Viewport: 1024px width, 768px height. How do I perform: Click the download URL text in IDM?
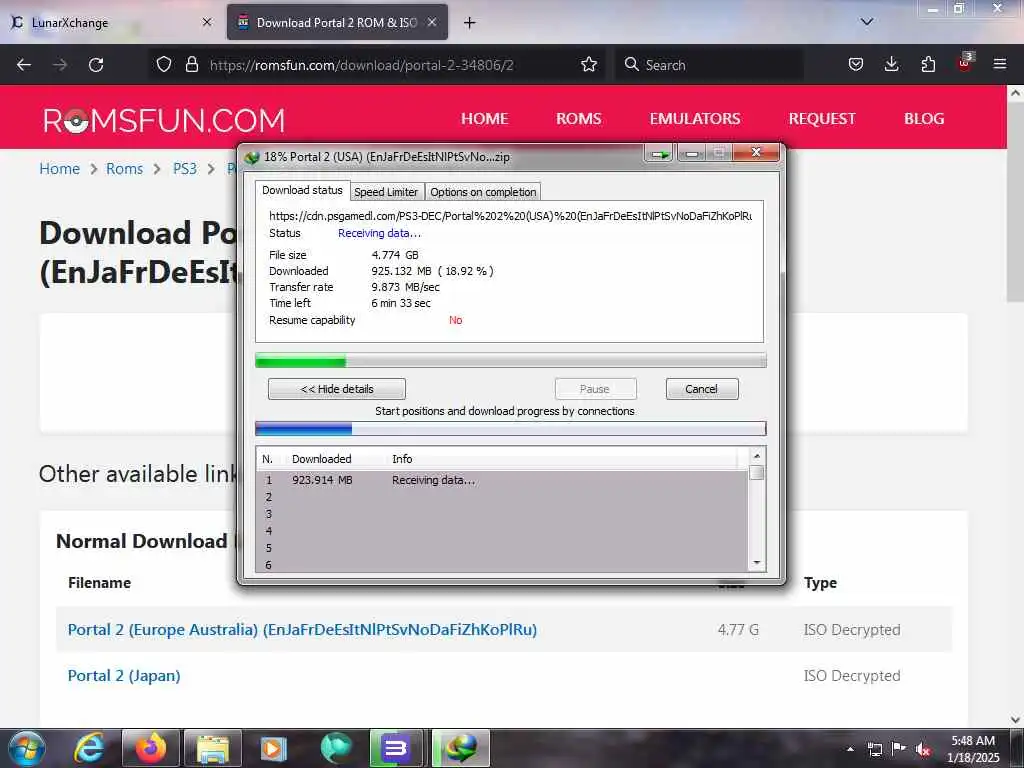pyautogui.click(x=511, y=216)
